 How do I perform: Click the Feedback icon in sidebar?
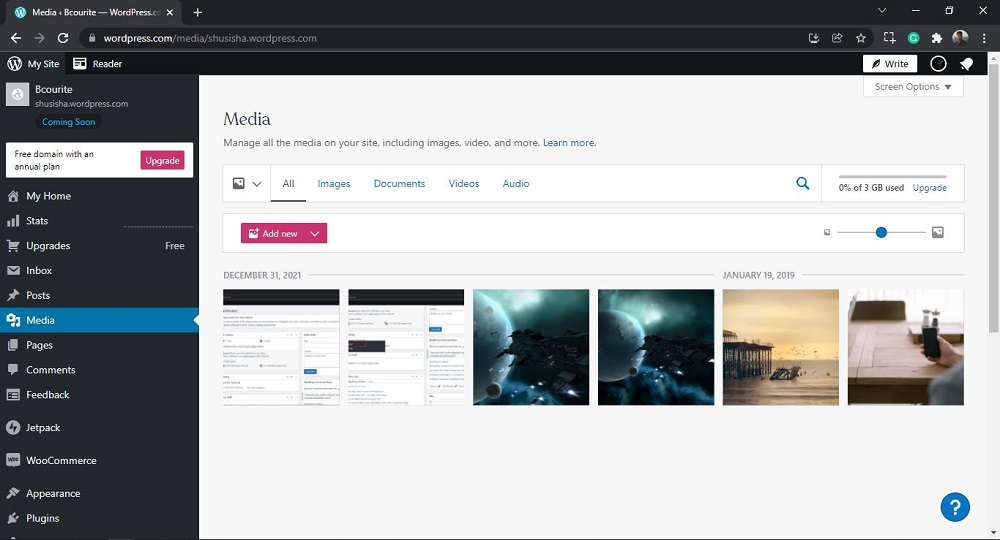point(13,395)
